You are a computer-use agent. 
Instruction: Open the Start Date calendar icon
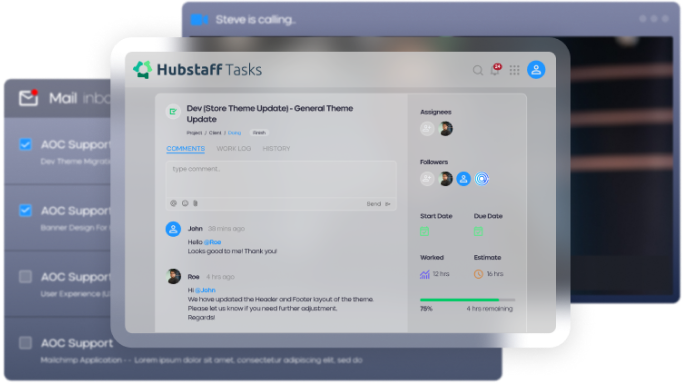[x=424, y=231]
